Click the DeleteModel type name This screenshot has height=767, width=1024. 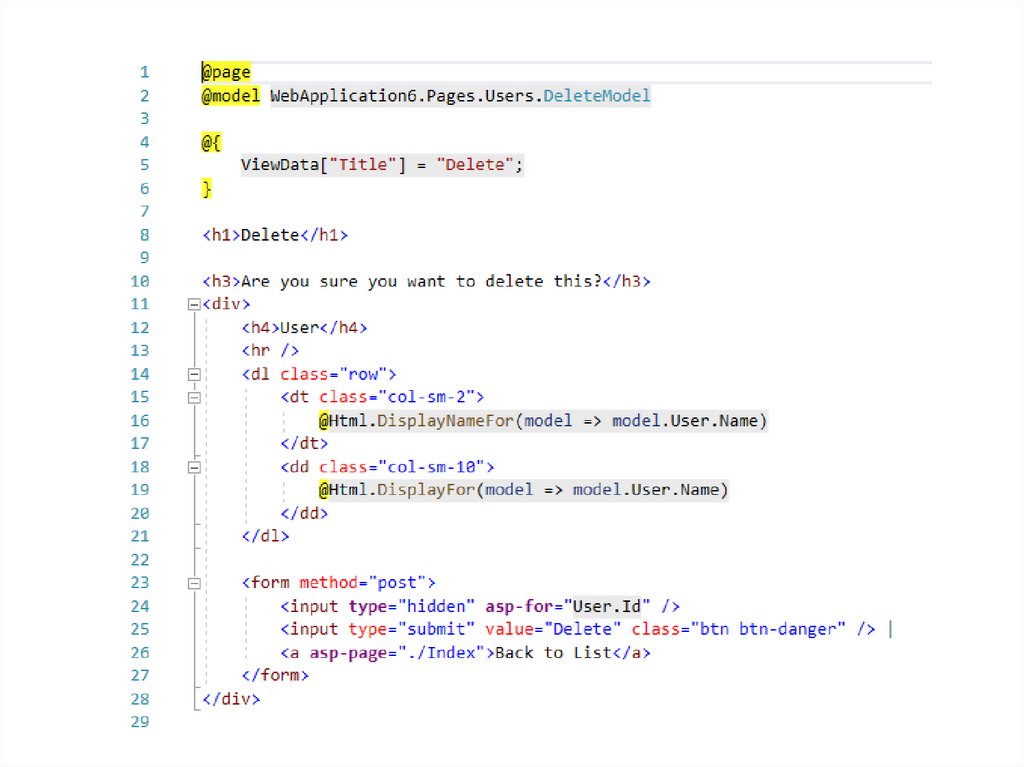point(597,96)
